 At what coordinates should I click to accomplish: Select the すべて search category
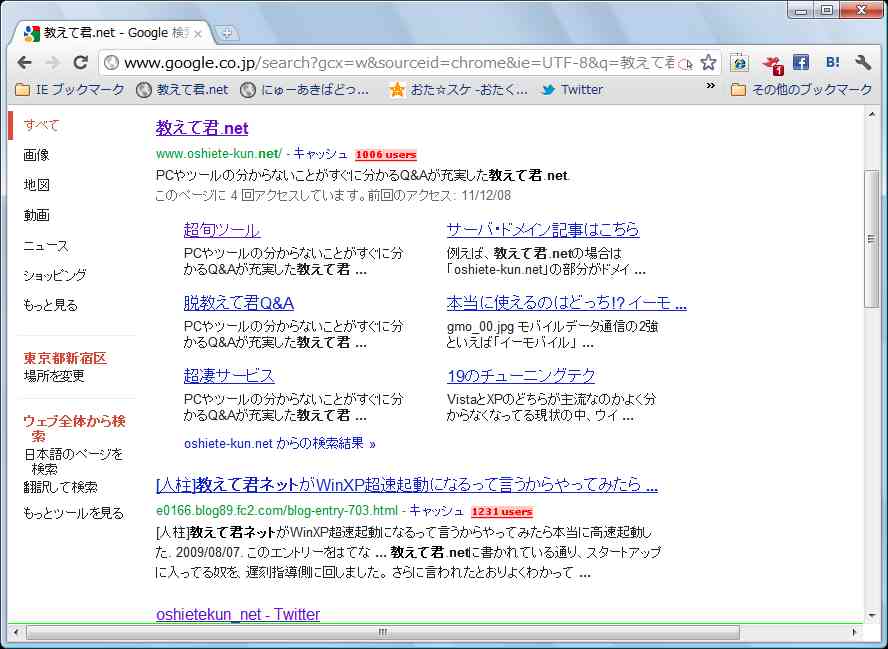[x=41, y=125]
